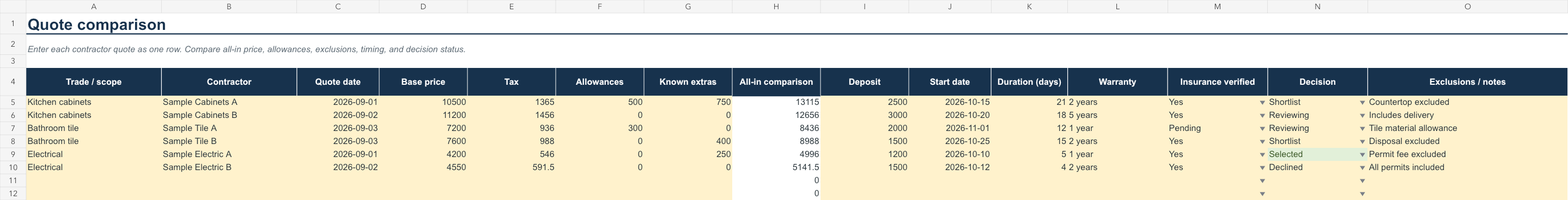Click the tax value 591.5 cell
1568x200 pixels.
(511, 167)
